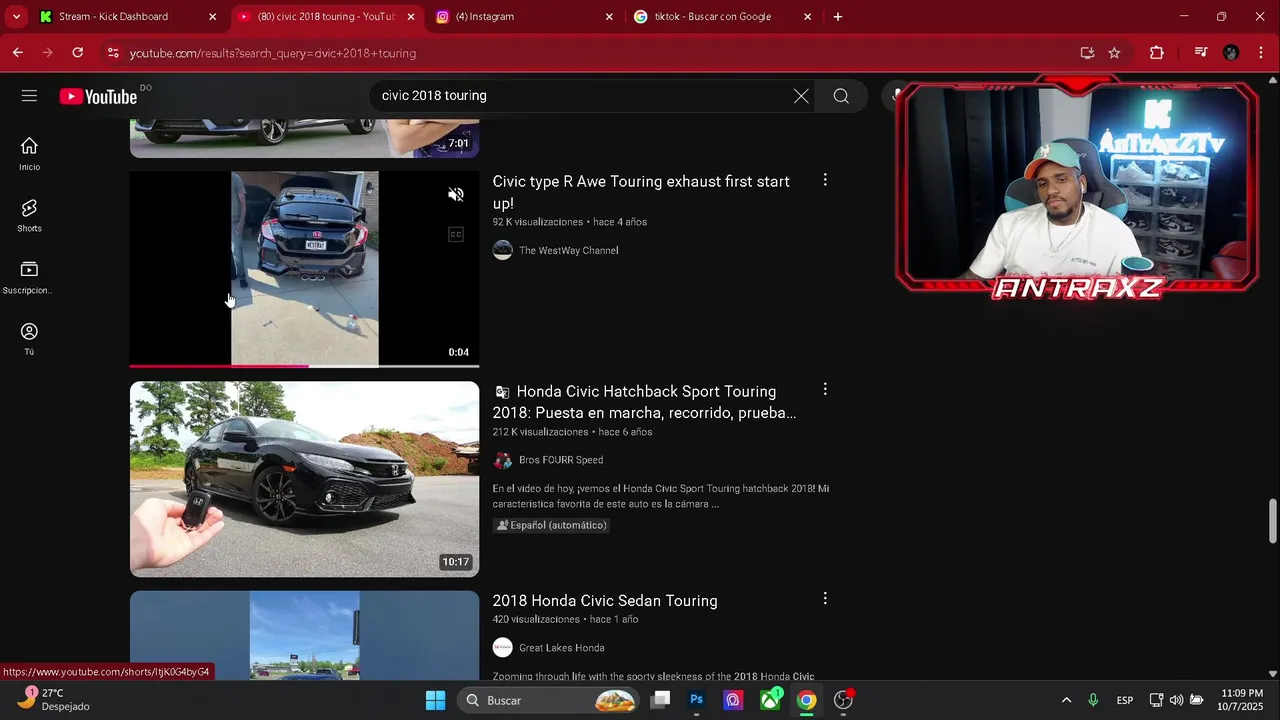Unmute the Civic type R preview

click(x=455, y=195)
